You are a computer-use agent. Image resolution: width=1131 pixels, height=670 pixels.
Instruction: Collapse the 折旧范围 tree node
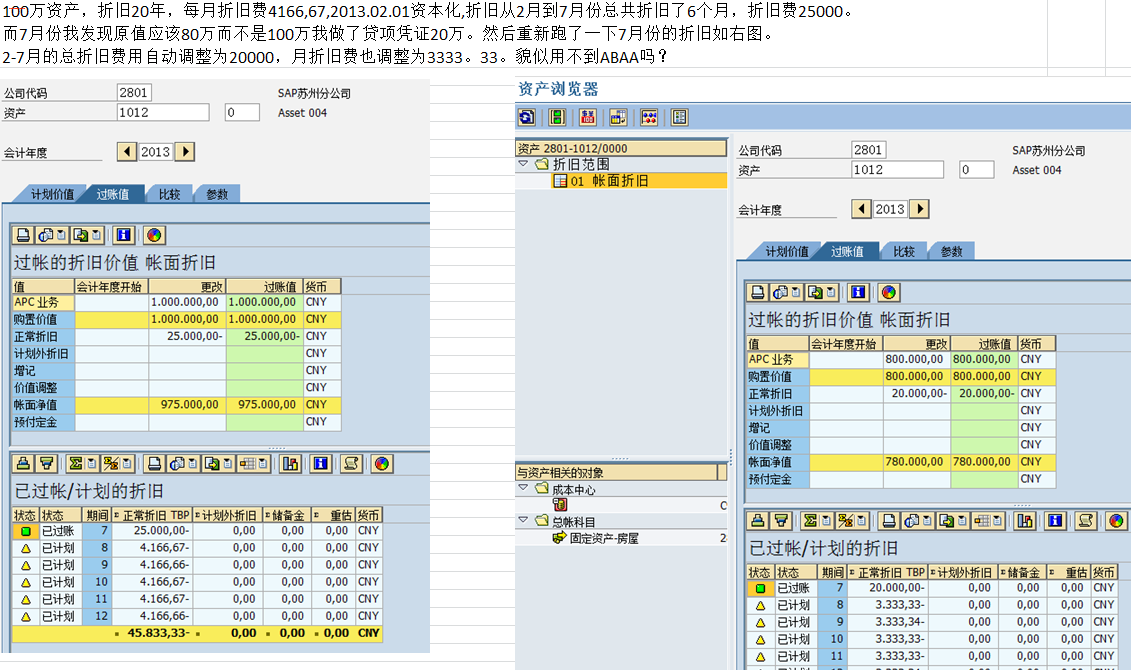[523, 164]
